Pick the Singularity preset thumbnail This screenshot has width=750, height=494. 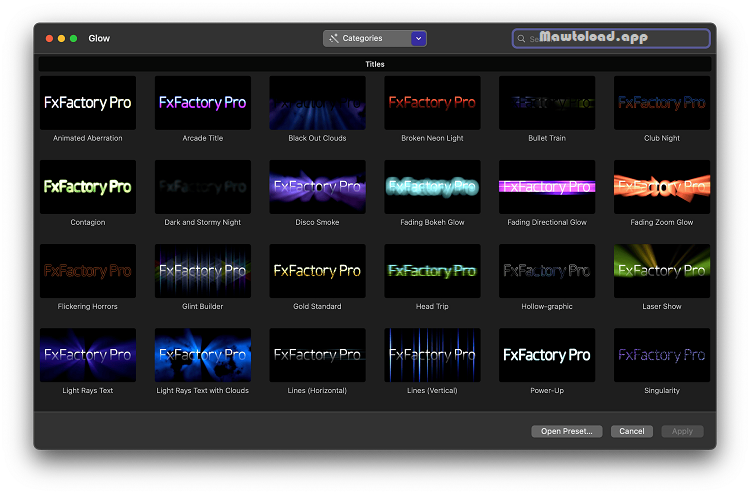[x=662, y=355]
